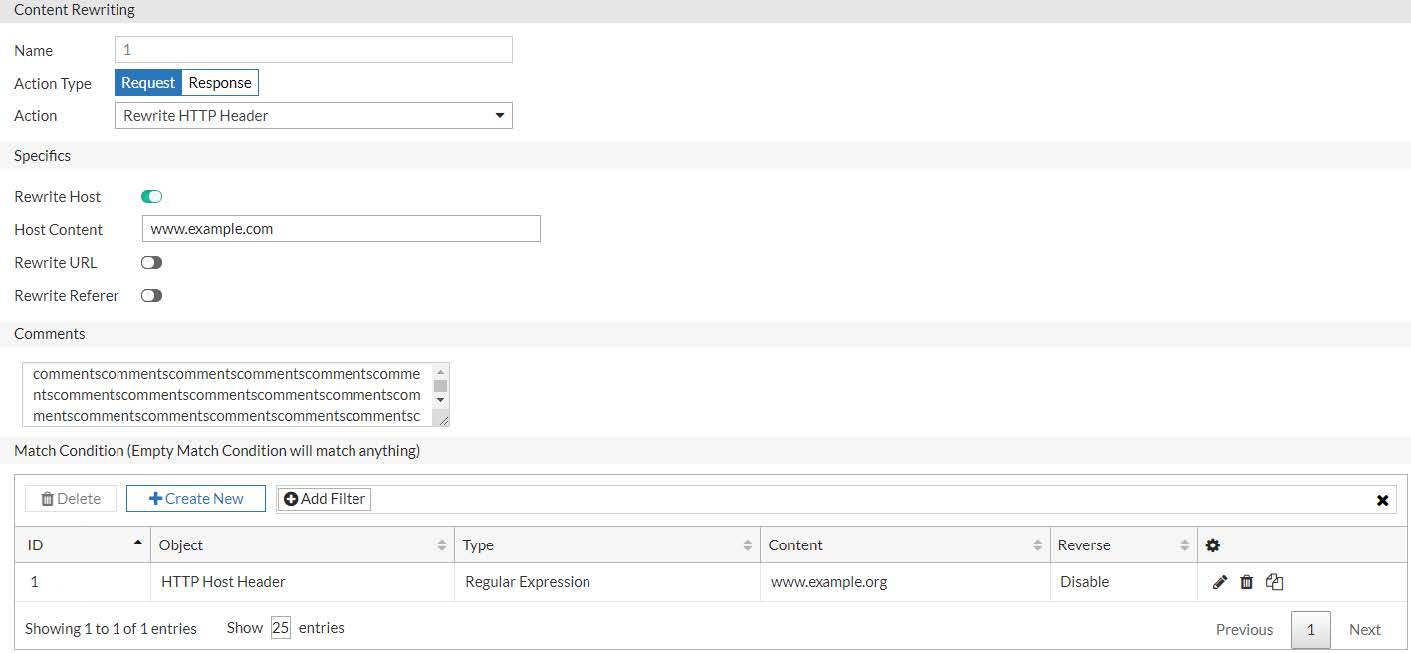Click the trash icon on Delete button
Viewport: 1411px width, 653px height.
tap(47, 498)
